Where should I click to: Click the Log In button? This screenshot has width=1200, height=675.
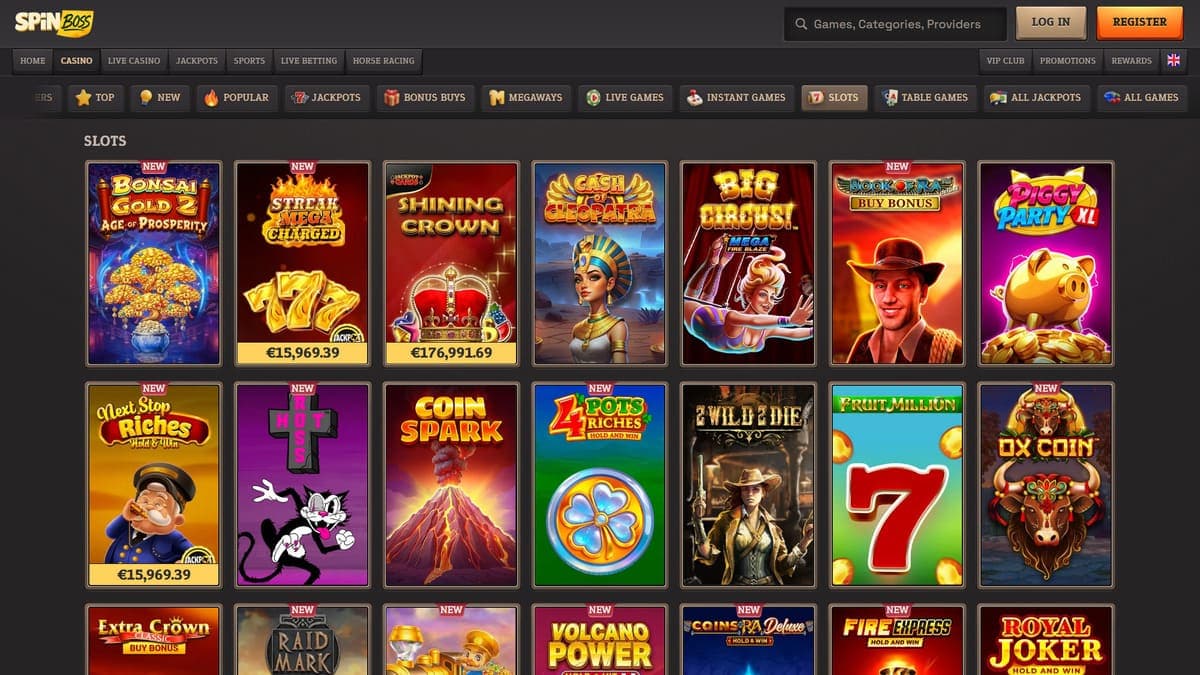point(1051,22)
